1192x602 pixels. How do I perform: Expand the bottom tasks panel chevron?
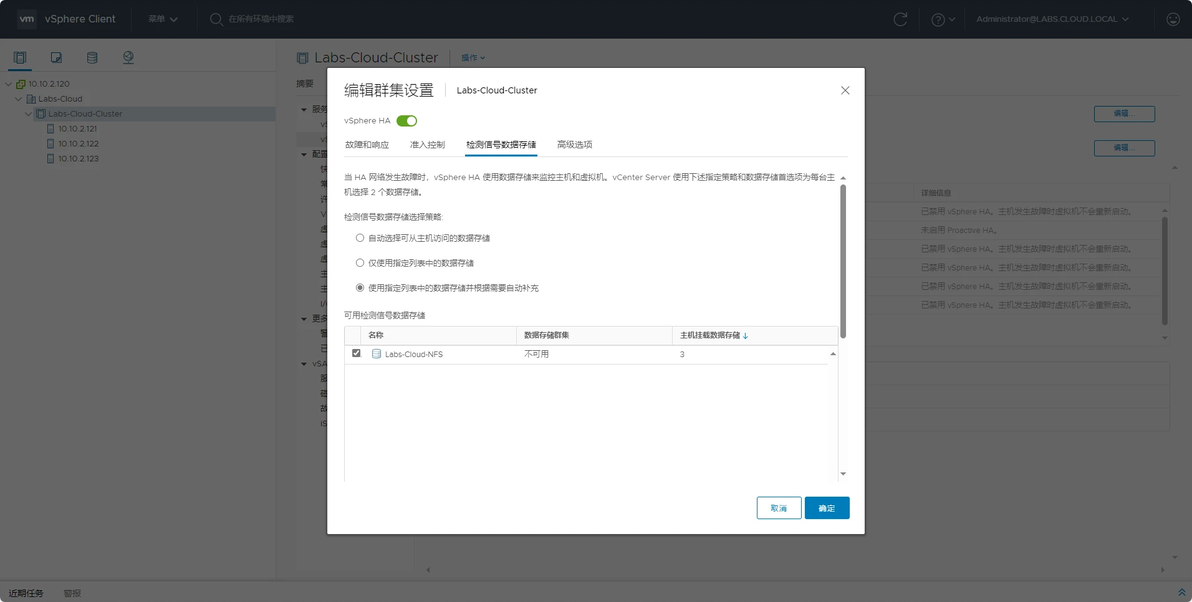click(1181, 593)
